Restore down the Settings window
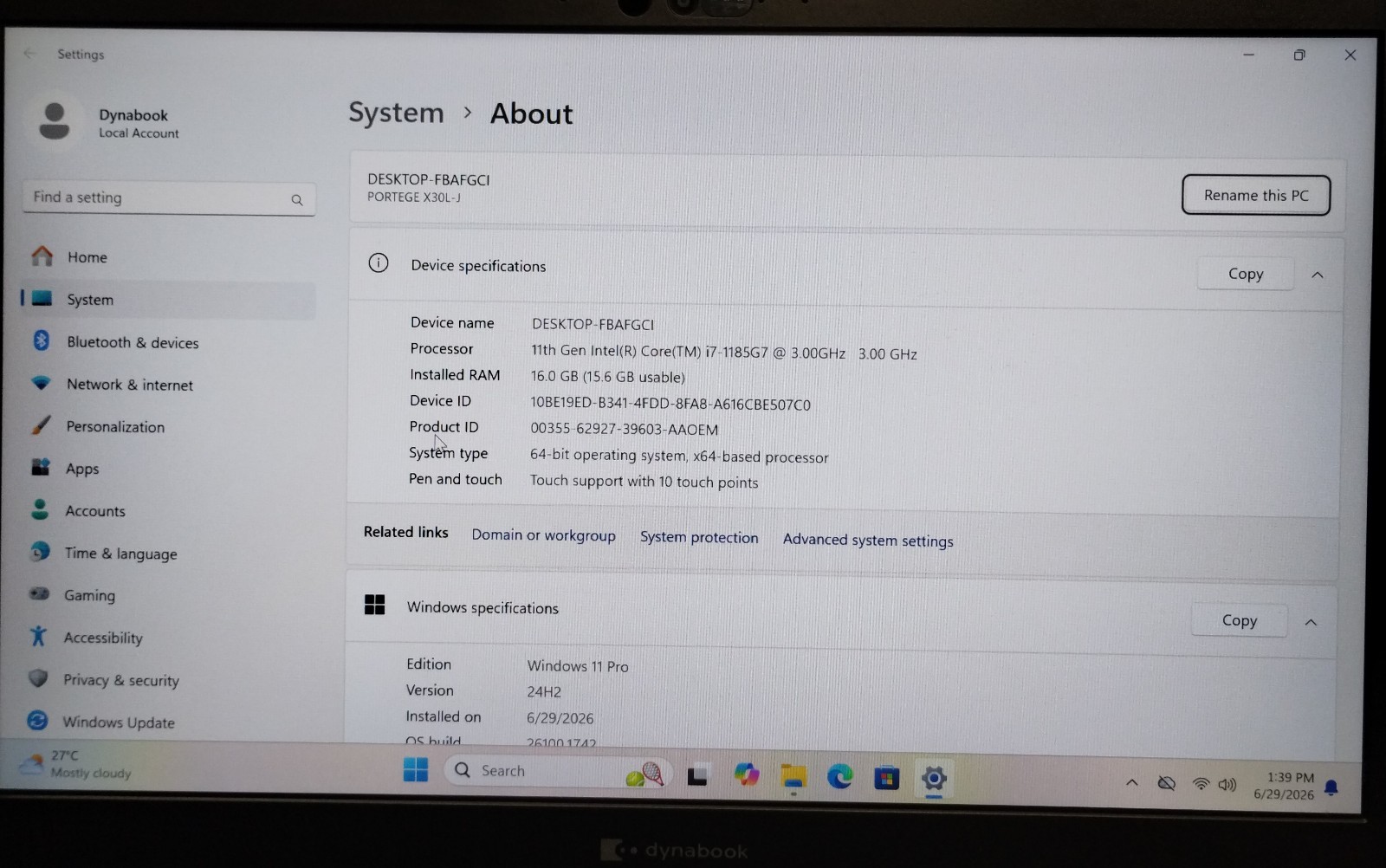1386x868 pixels. coord(1299,55)
